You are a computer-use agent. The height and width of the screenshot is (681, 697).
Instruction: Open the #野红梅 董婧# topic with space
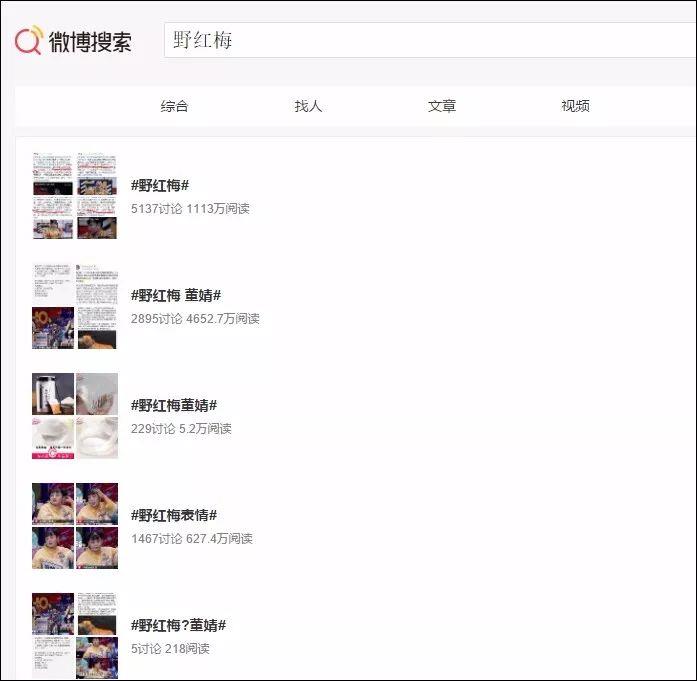(x=176, y=296)
